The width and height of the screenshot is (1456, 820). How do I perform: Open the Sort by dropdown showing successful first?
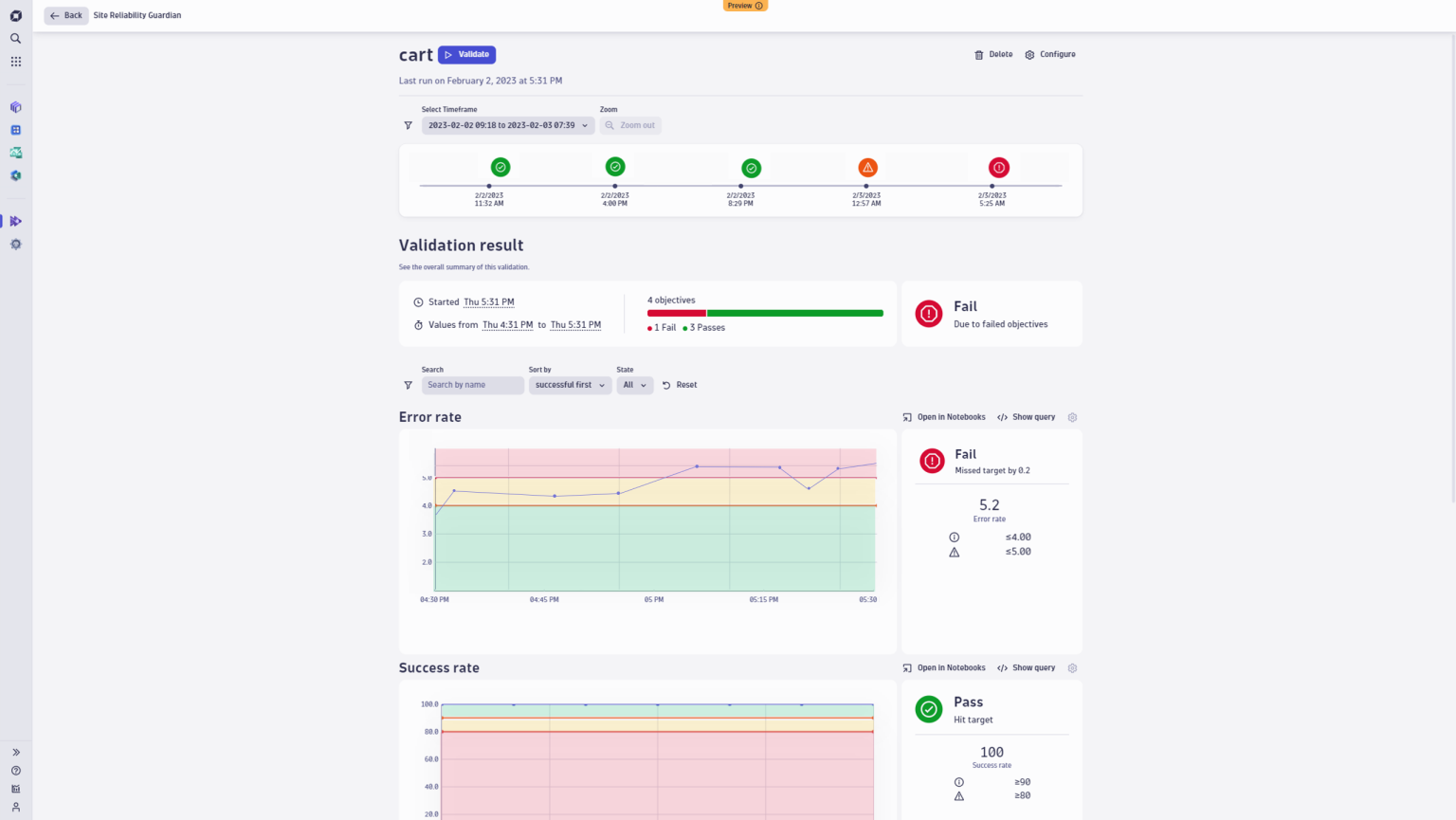coord(570,385)
